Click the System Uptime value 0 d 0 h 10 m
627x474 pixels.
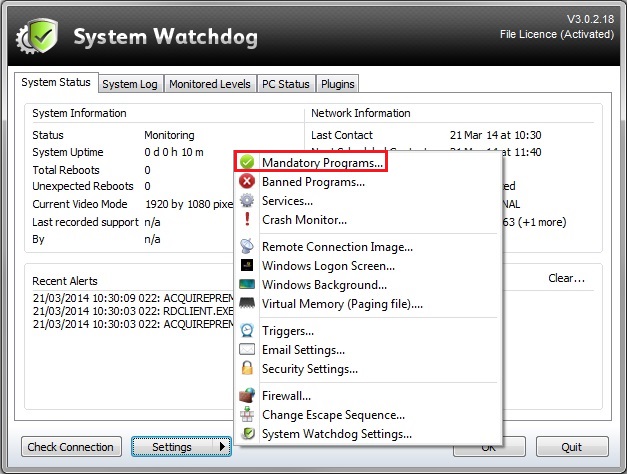(174, 152)
